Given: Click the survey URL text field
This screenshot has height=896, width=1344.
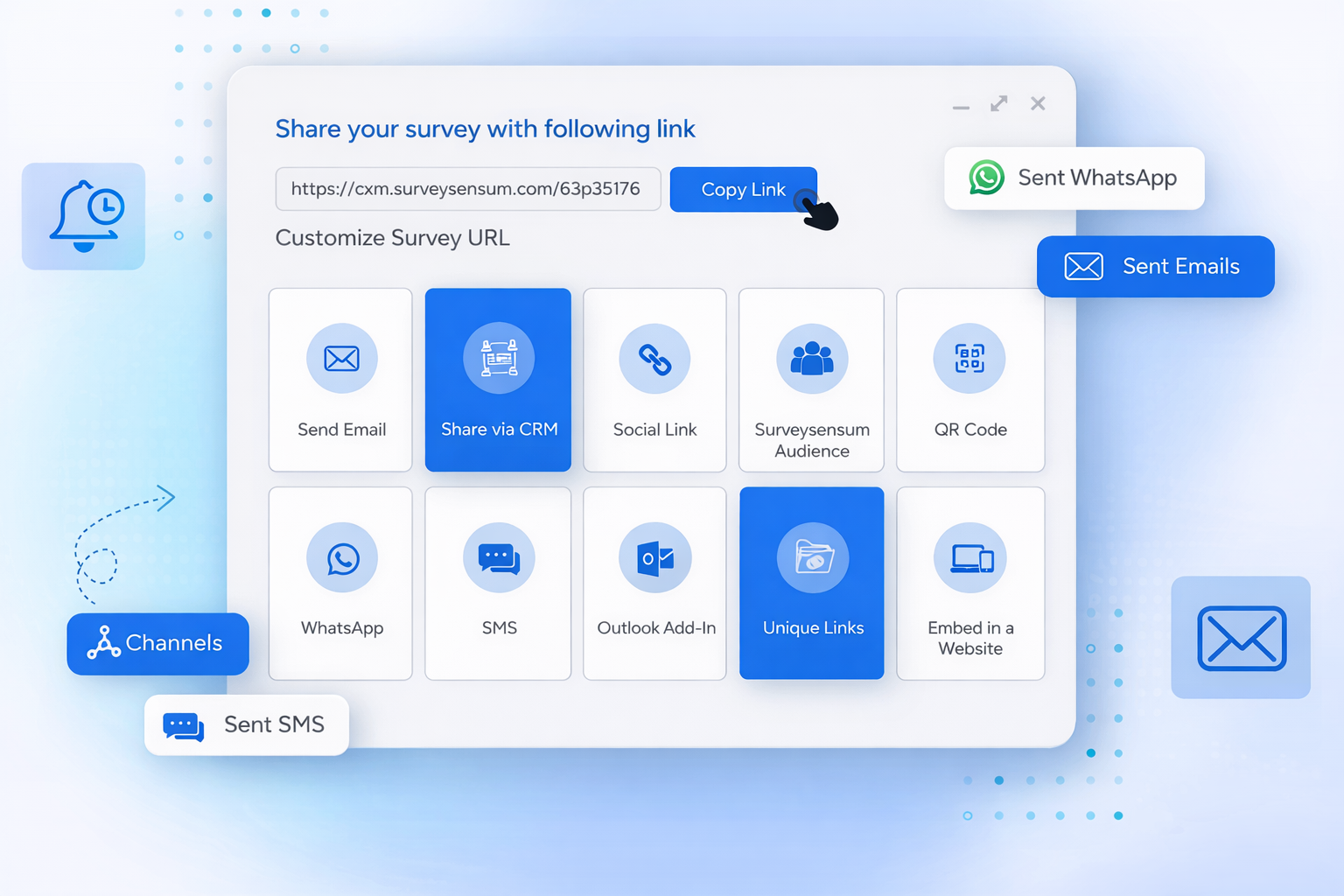Looking at the screenshot, I should (468, 189).
